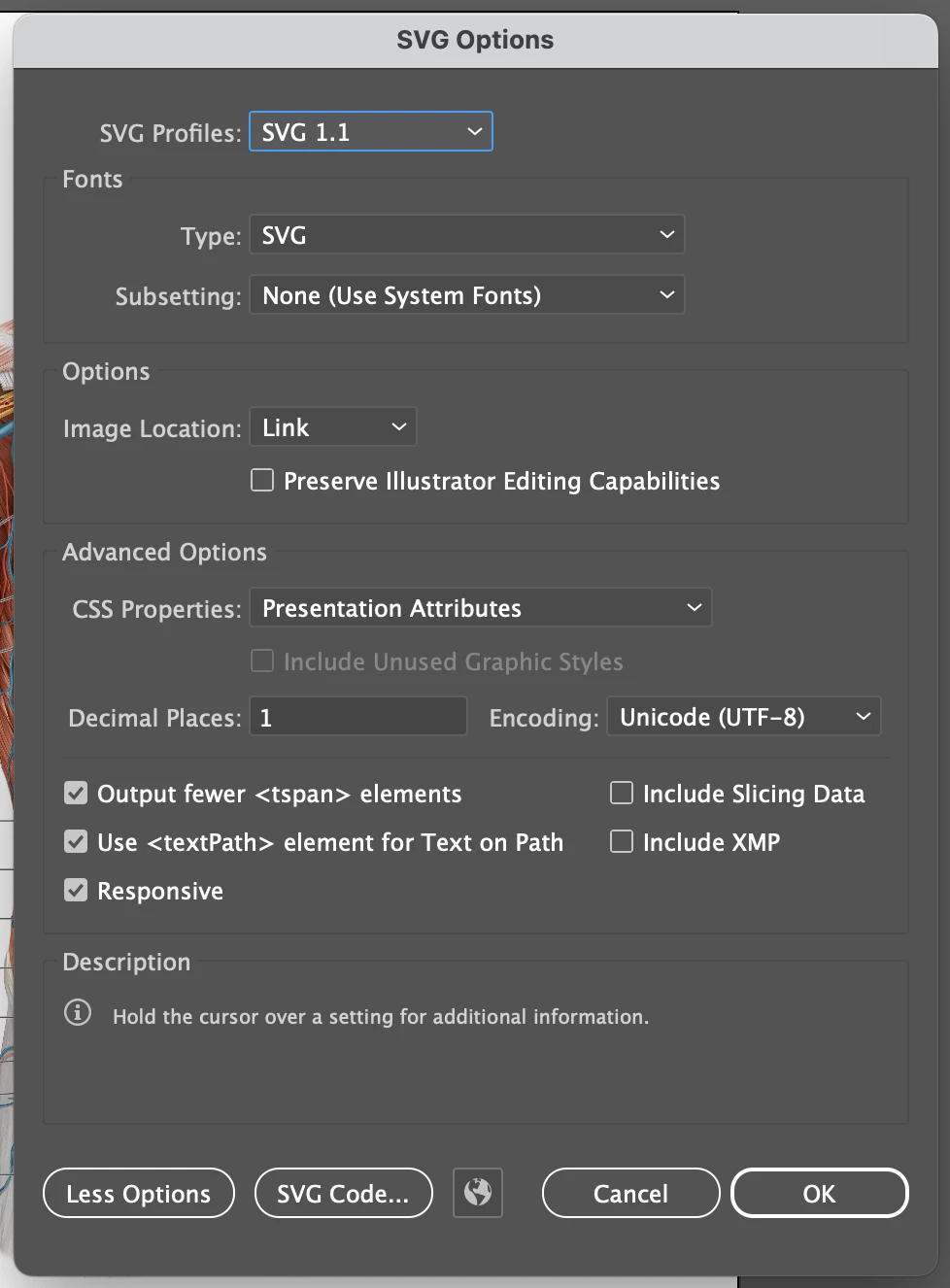Open CSS Properties dropdown

tap(481, 608)
